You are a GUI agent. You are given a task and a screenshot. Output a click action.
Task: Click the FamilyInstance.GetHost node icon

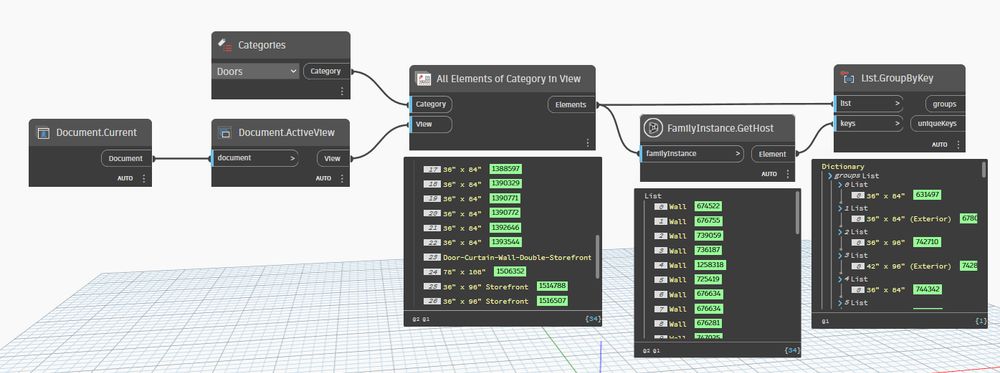coord(653,128)
